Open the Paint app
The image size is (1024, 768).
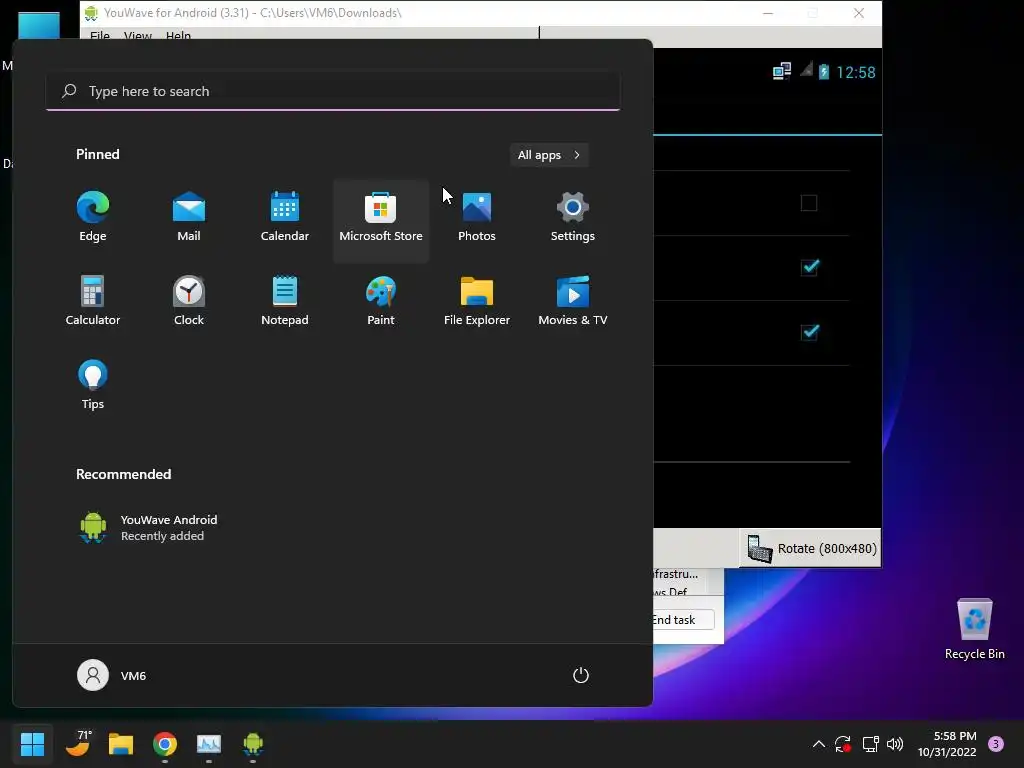click(x=381, y=301)
